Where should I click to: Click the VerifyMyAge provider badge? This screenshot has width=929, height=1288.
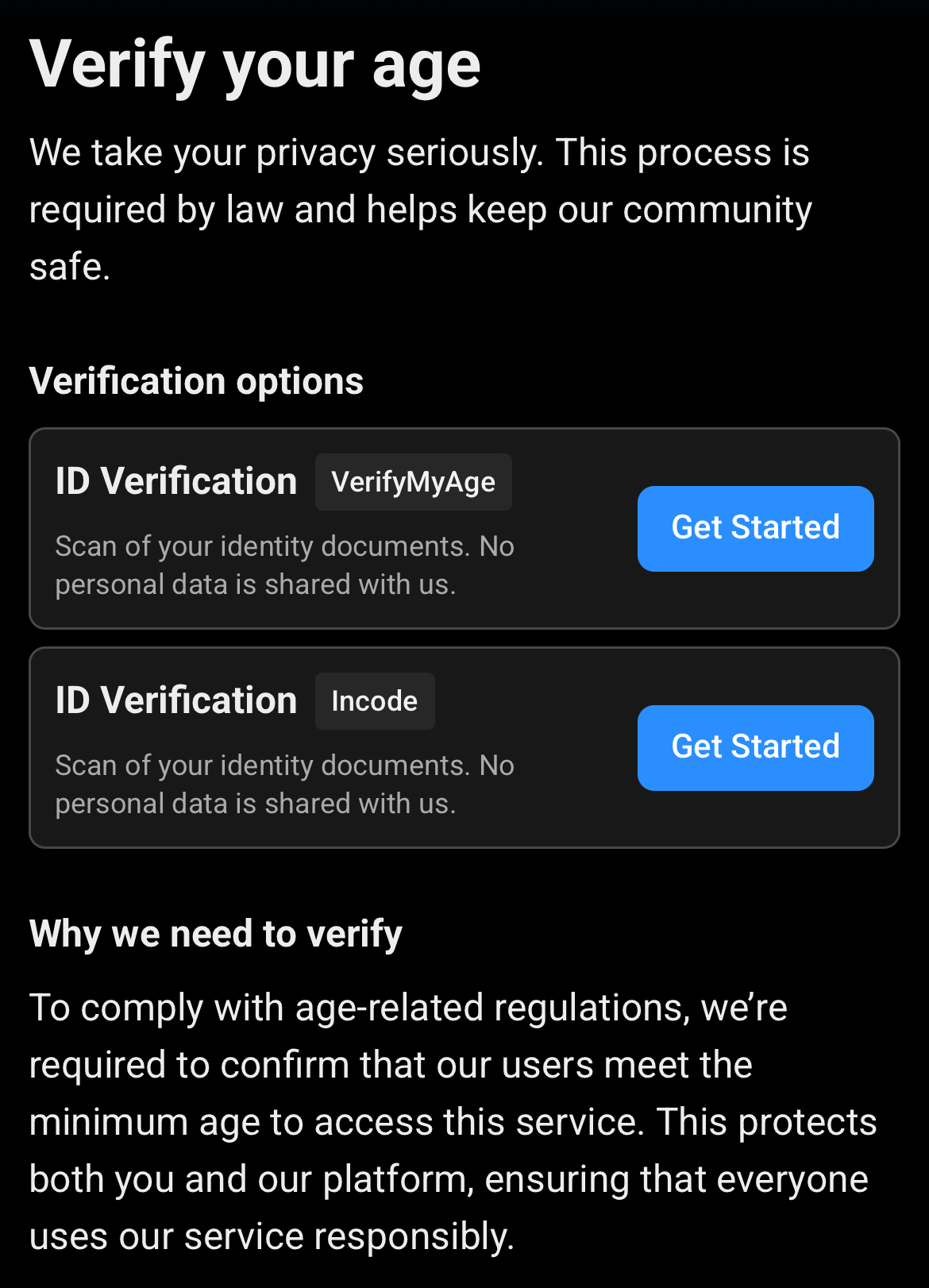(413, 482)
